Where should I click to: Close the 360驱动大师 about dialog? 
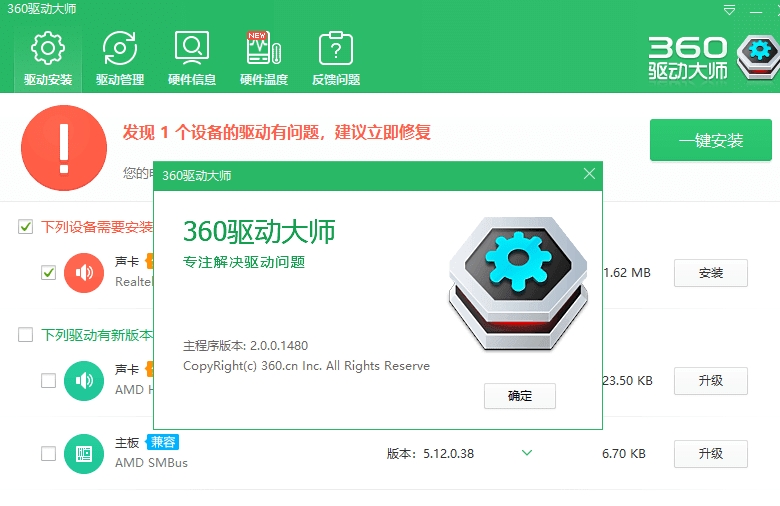click(589, 174)
